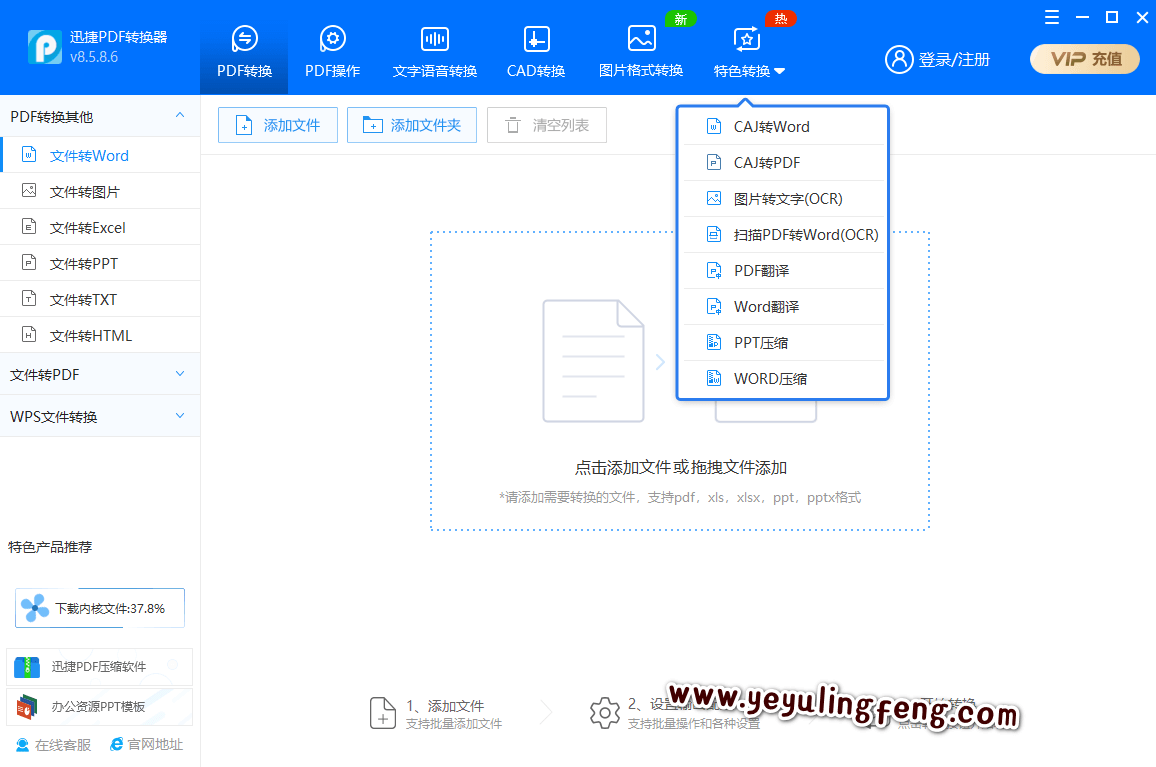Choose WORD压缩 from the menu
Screen dimensions: 1156x767
783,379
